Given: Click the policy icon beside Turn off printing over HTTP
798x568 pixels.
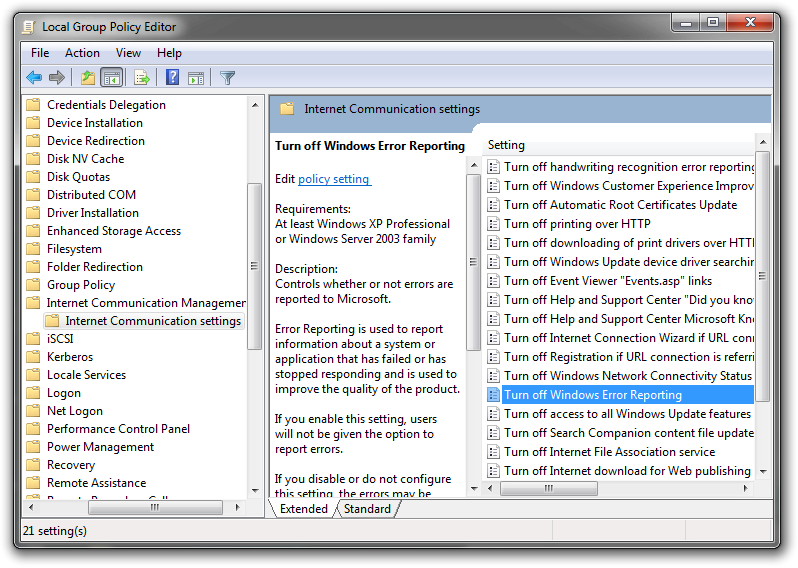Looking at the screenshot, I should [493, 224].
